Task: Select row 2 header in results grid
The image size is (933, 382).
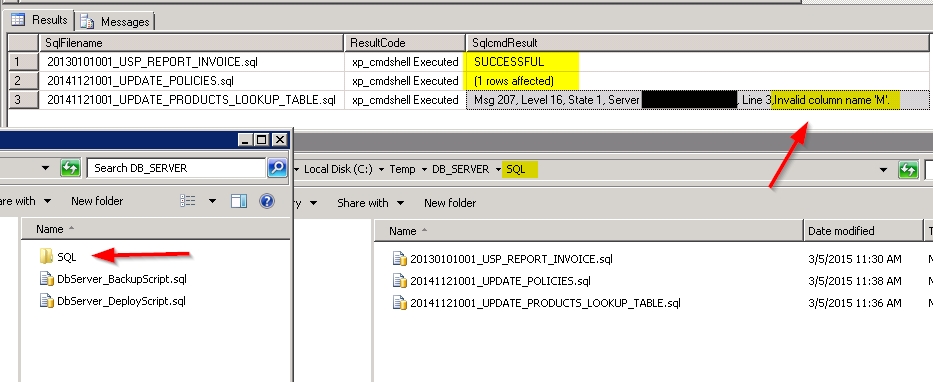Action: point(24,81)
